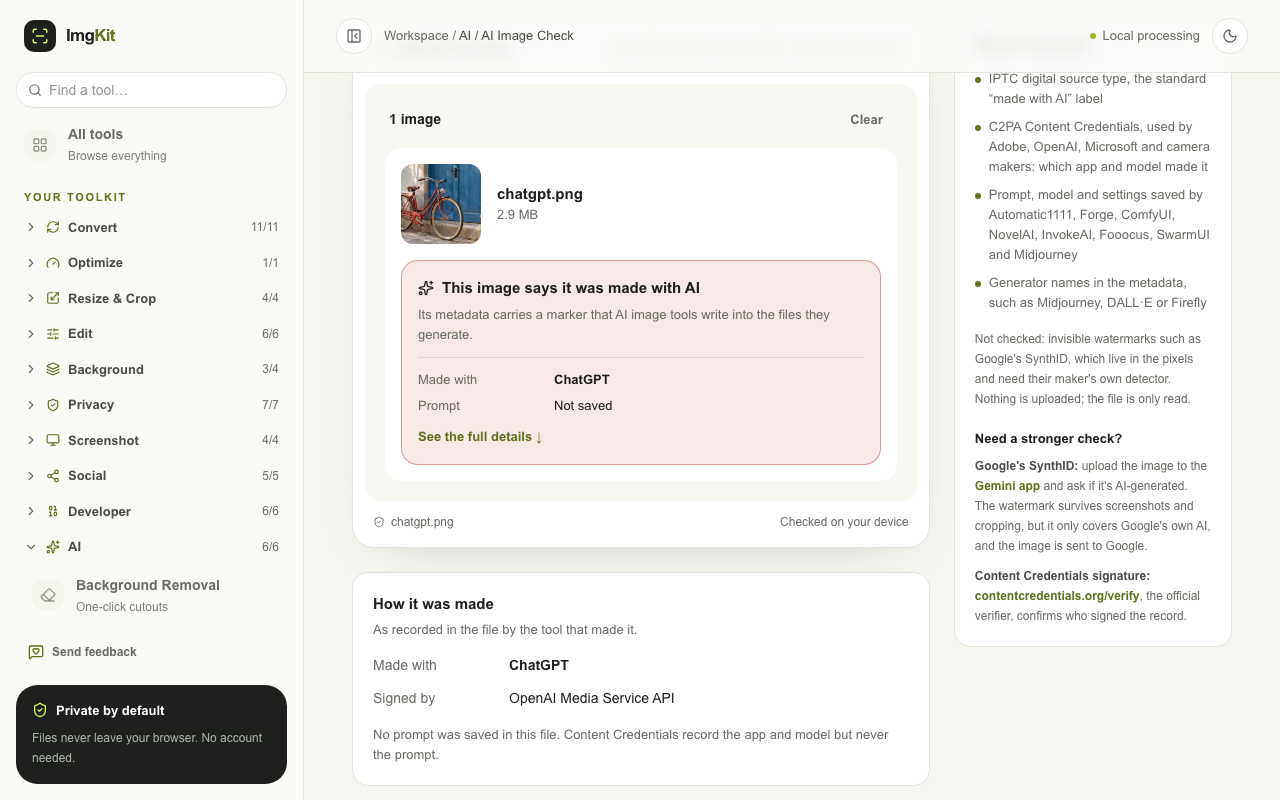This screenshot has height=800, width=1280.
Task: Open the Gemini app link
Action: (x=1007, y=486)
